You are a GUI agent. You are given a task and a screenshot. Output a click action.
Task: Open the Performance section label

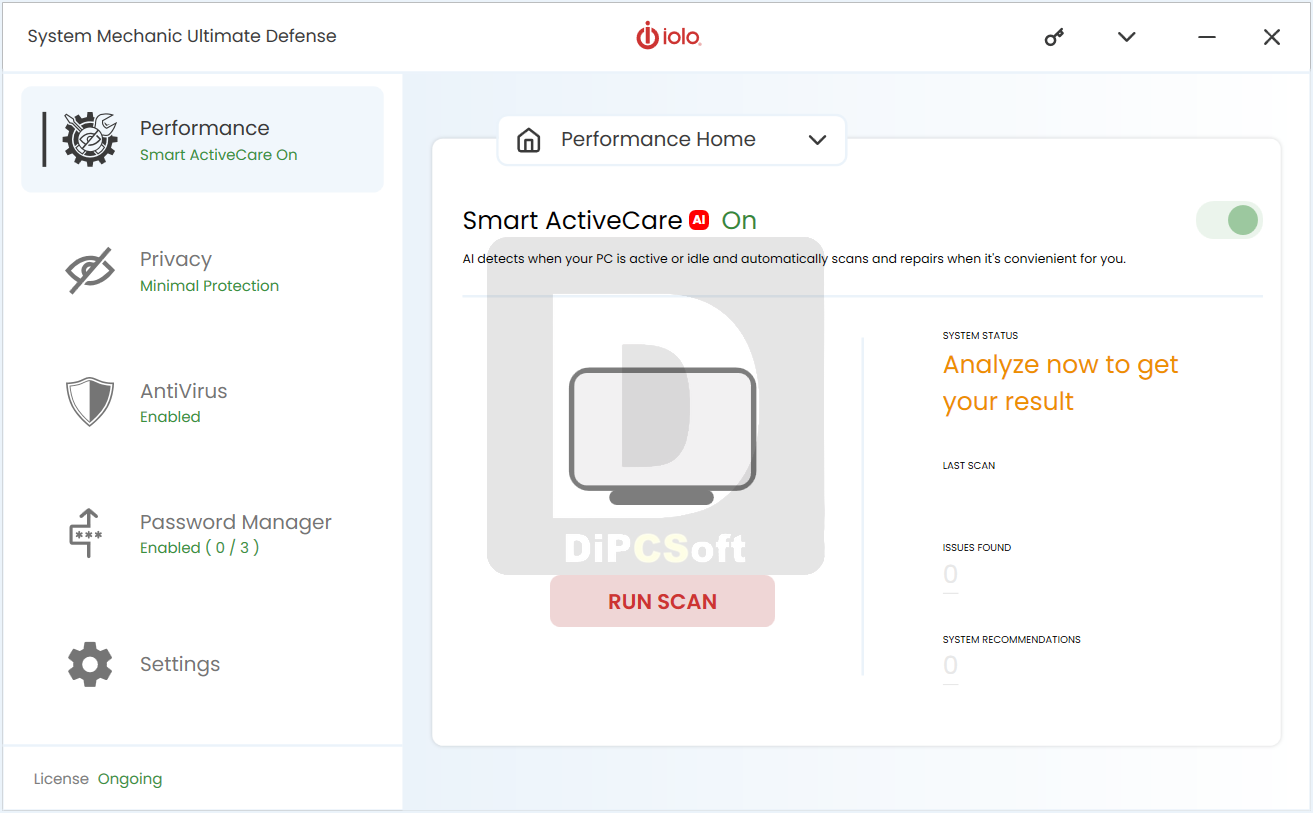point(205,128)
